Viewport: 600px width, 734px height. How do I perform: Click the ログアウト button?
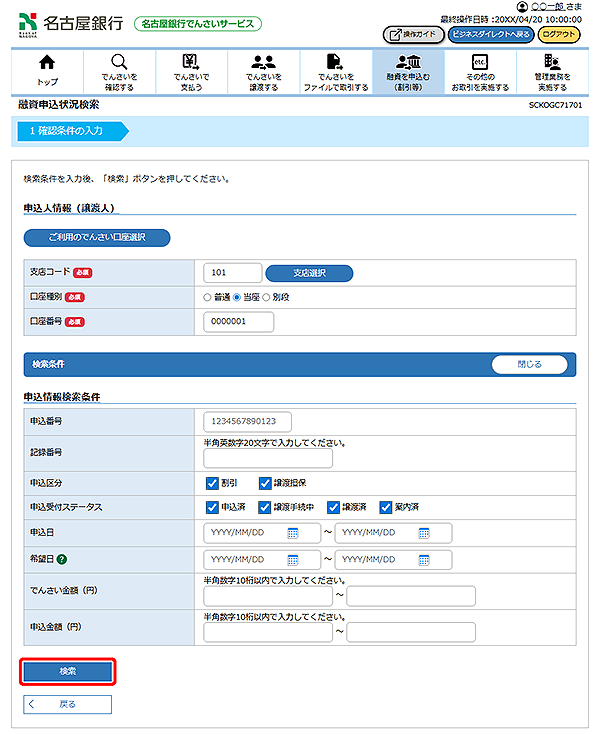pos(559,34)
